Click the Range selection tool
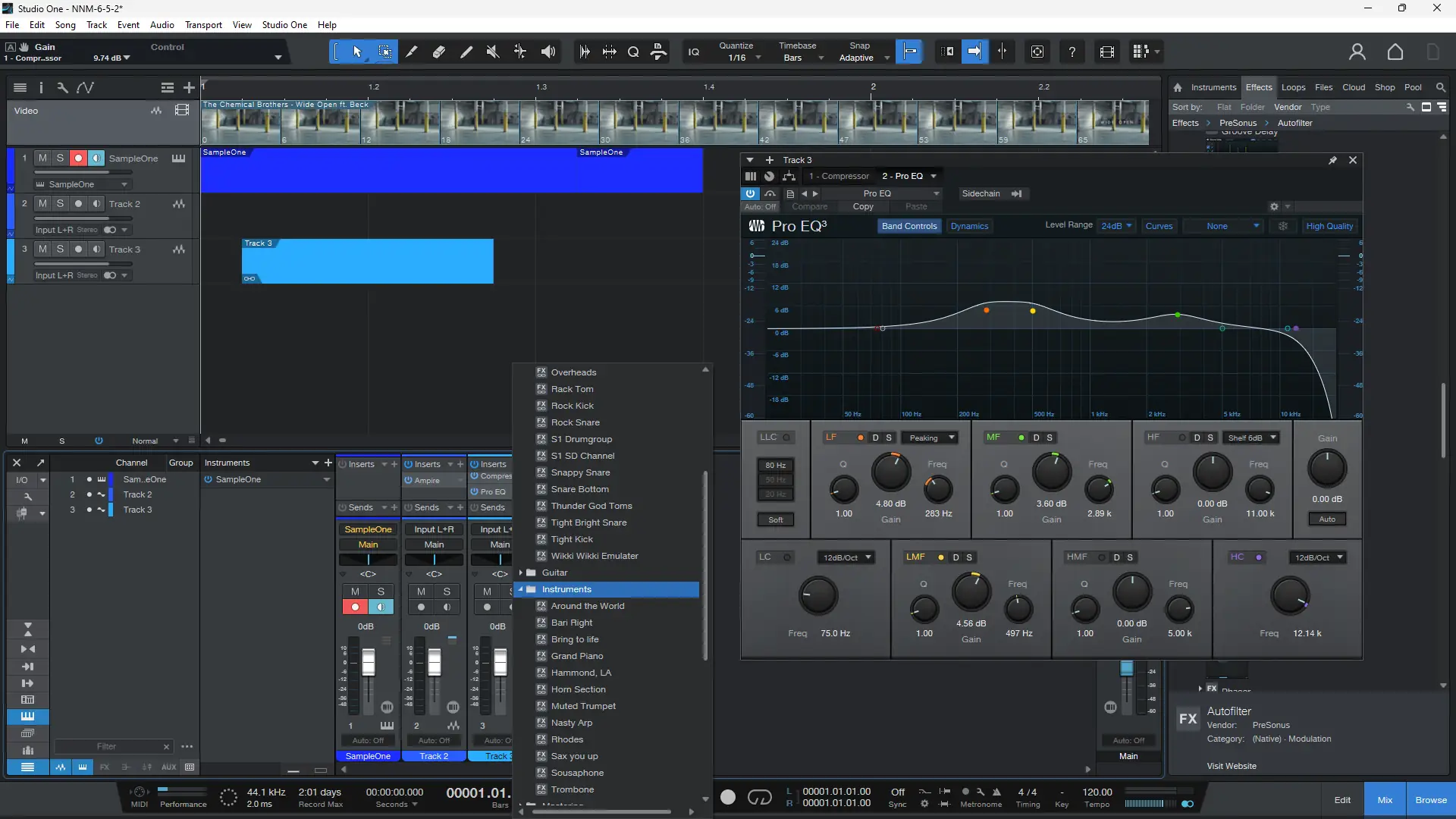Image resolution: width=1456 pixels, height=819 pixels. [x=385, y=52]
